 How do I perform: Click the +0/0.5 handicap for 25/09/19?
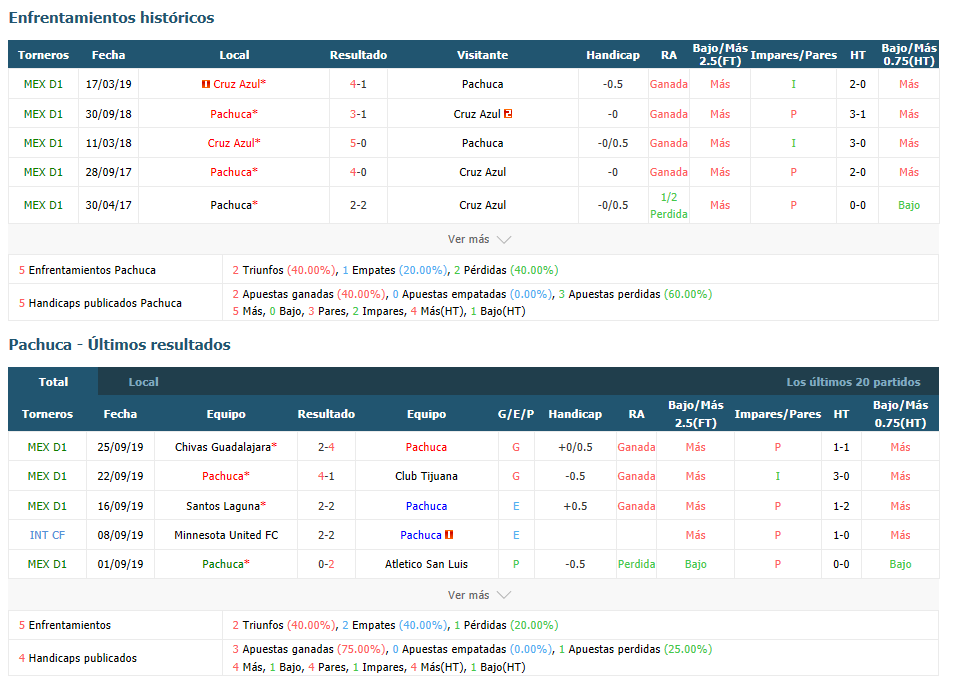pos(575,447)
